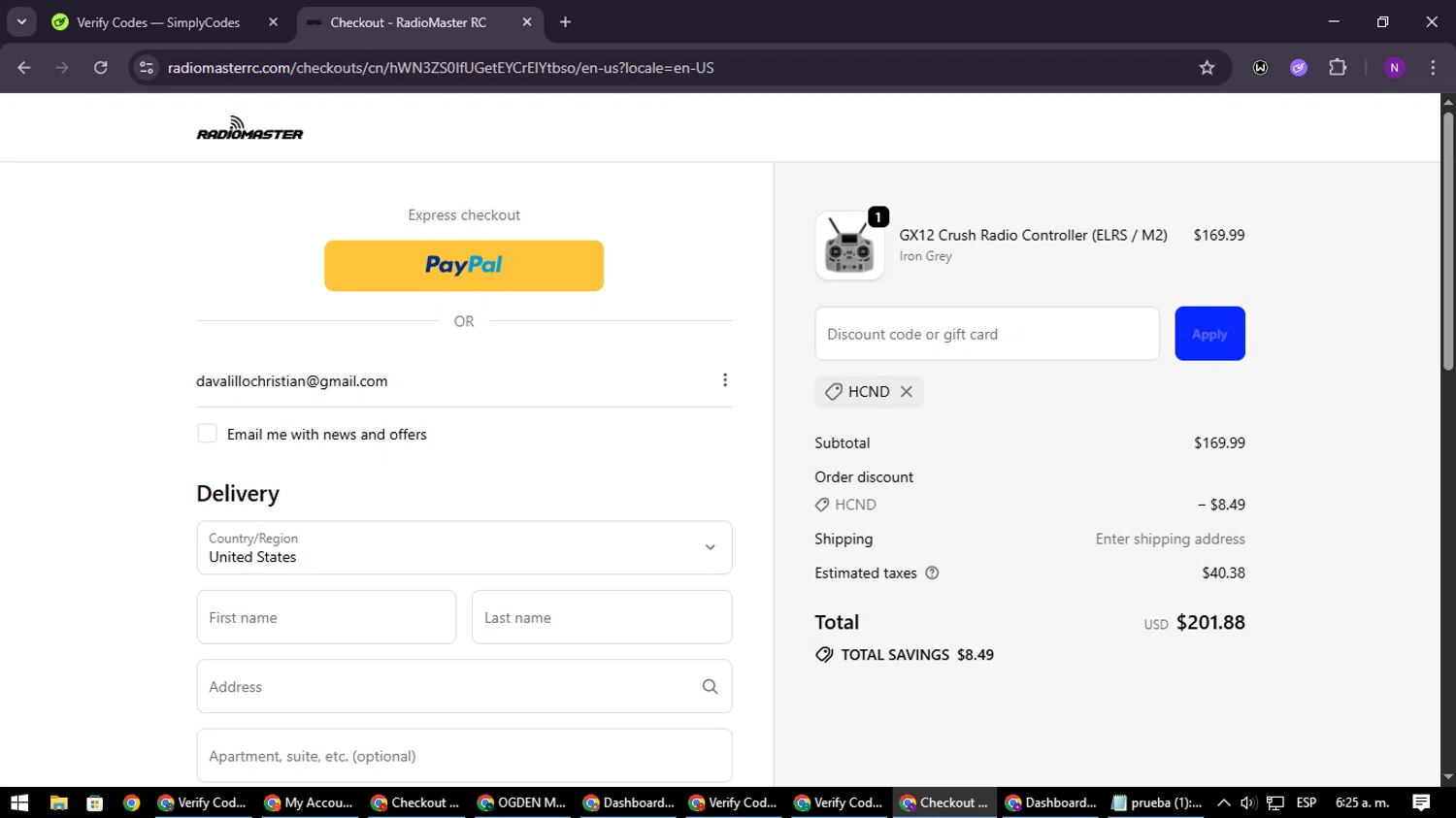Click the network tray icon
This screenshot has width=1456, height=818.
1275,802
